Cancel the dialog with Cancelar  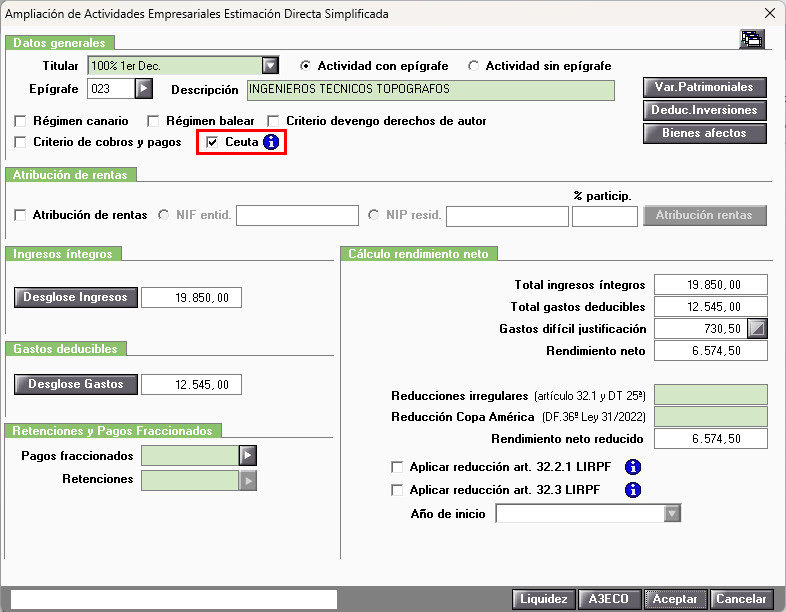[x=741, y=599]
